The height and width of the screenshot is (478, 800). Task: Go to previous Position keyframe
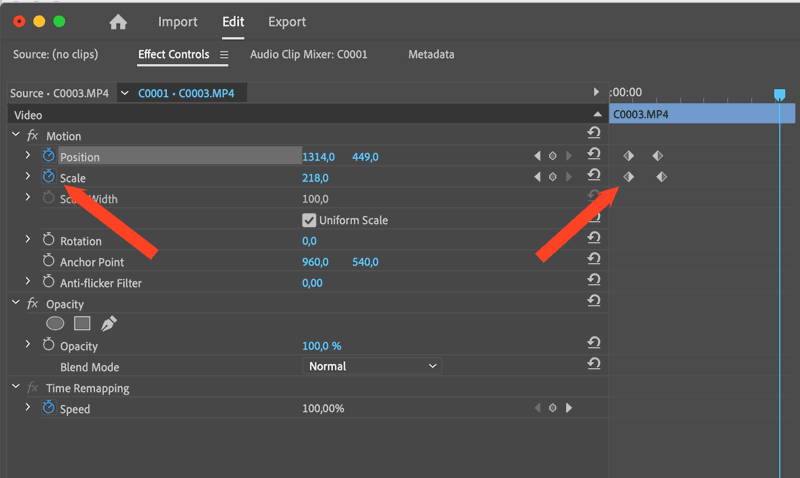tap(537, 156)
